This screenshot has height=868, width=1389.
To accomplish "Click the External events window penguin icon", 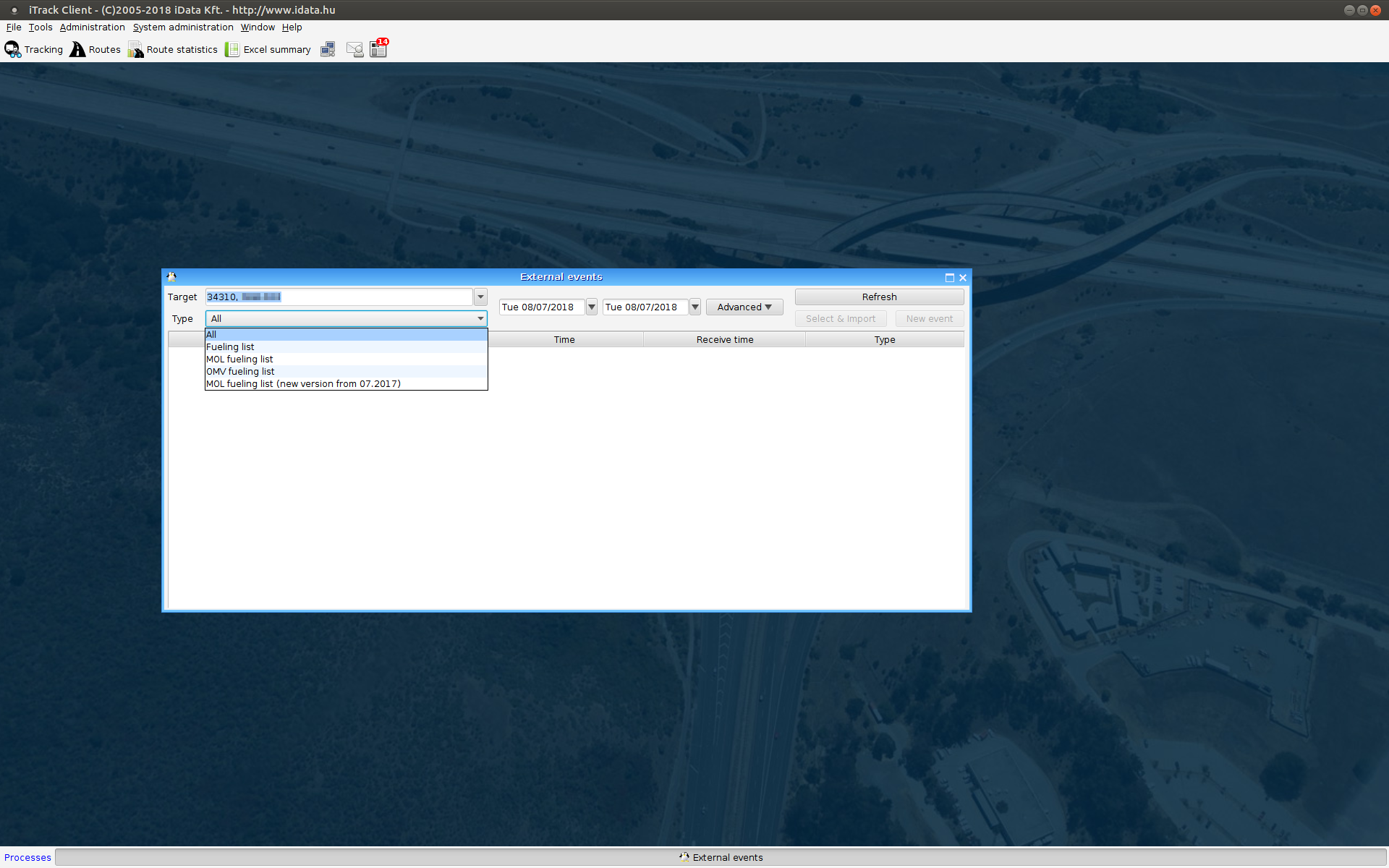I will tap(171, 277).
